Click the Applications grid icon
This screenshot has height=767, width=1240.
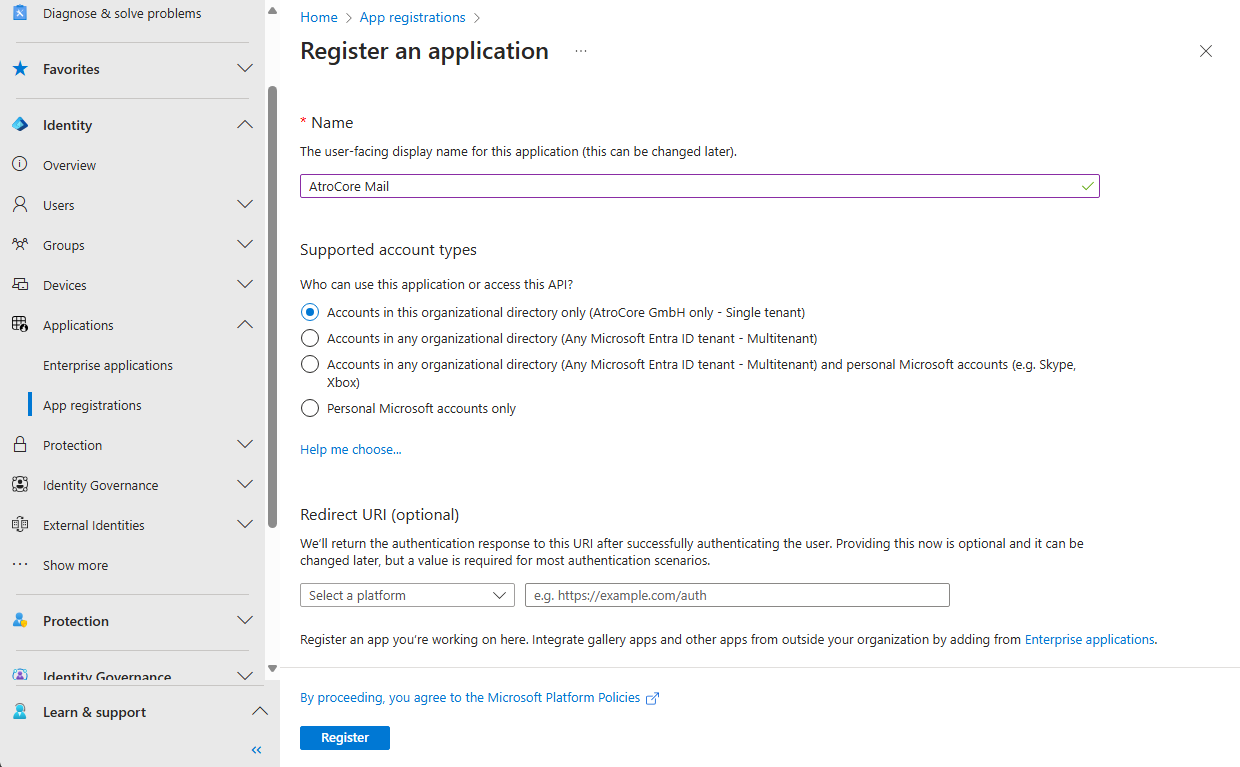click(20, 324)
